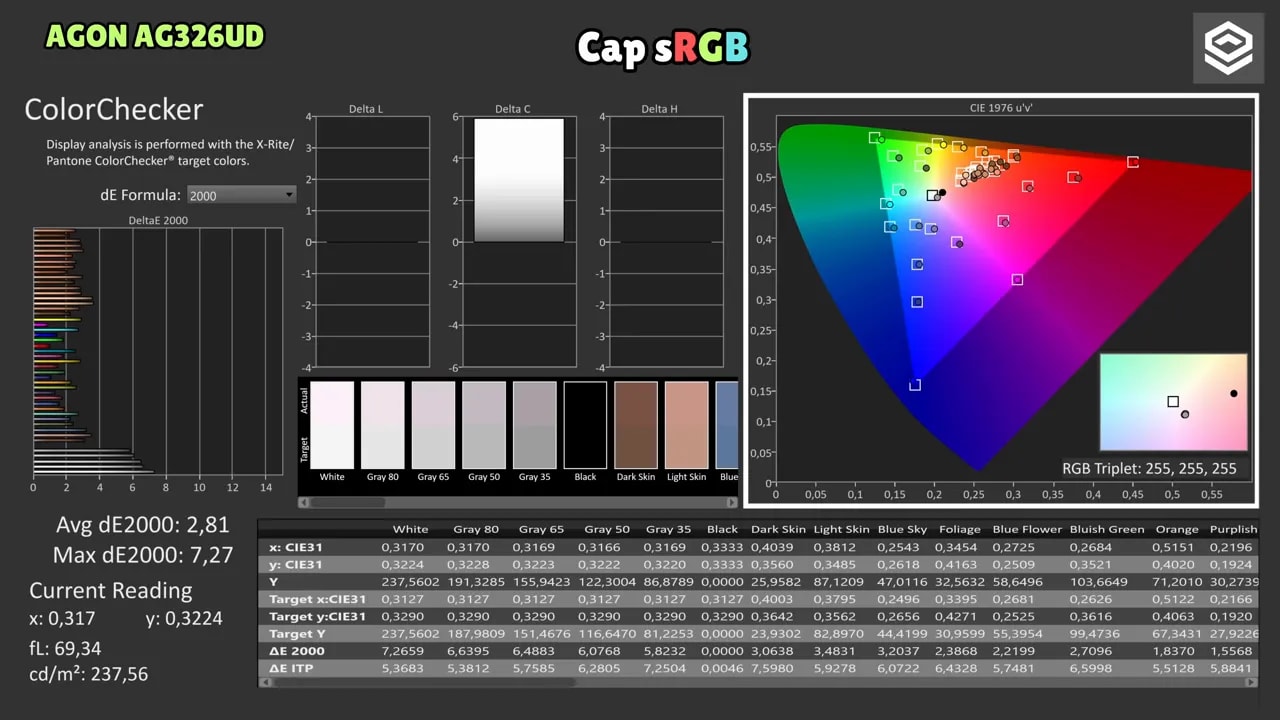Click the x: CIE31 row label

tap(296, 547)
